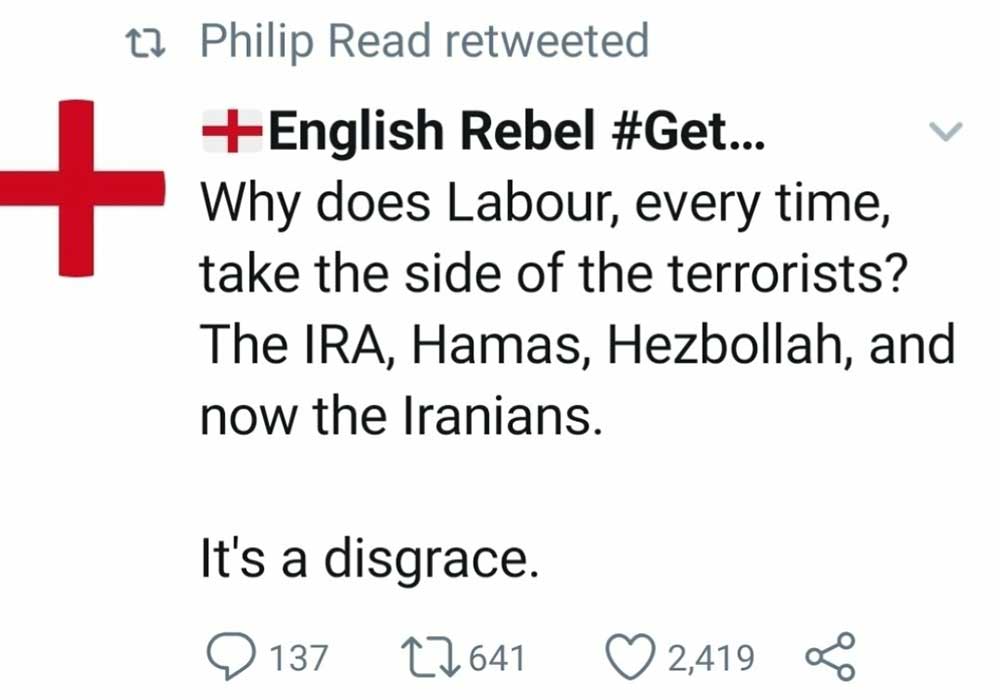Expand the tweet options chevron

946,131
